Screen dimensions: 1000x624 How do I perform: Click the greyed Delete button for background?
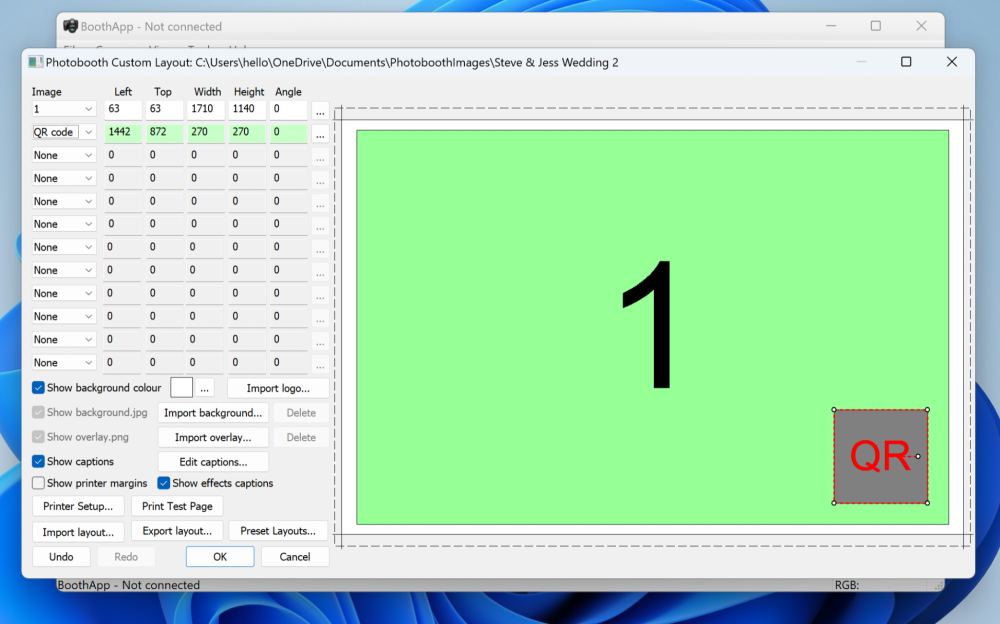coord(301,413)
